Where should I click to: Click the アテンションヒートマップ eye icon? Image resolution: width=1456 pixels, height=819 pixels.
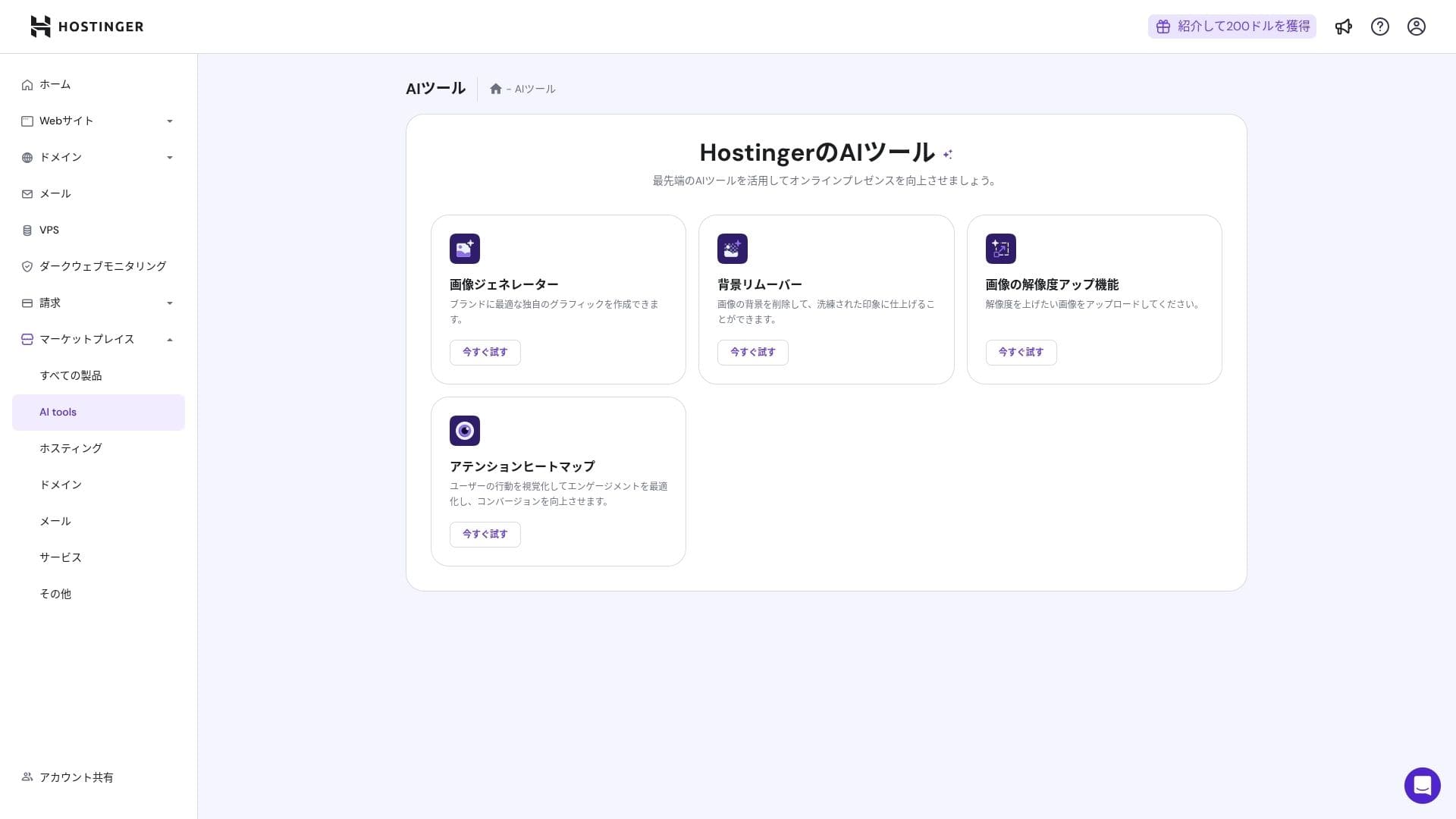(x=464, y=431)
